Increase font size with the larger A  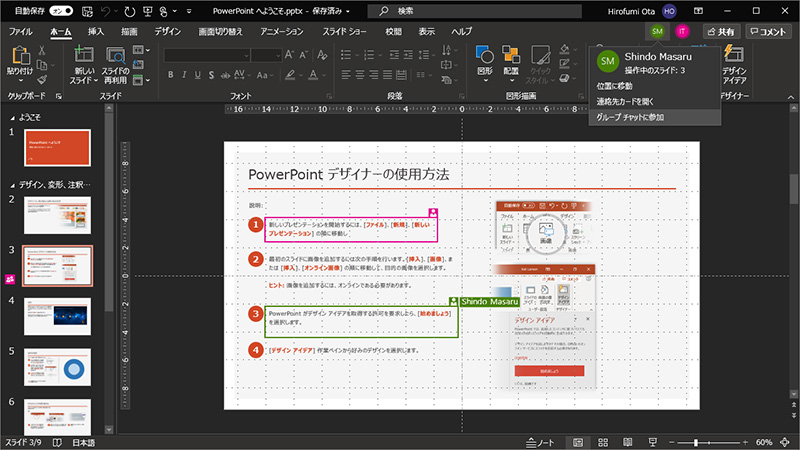(289, 55)
